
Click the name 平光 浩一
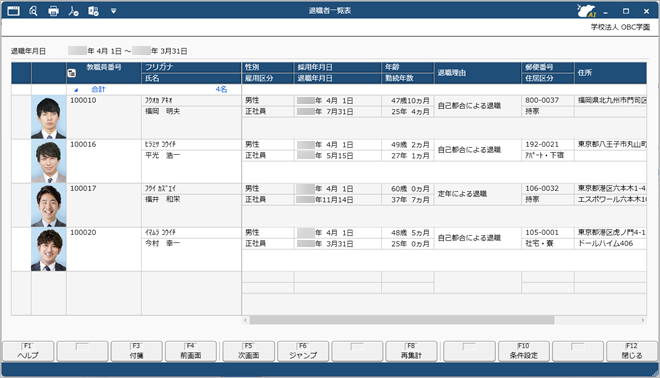tap(162, 155)
